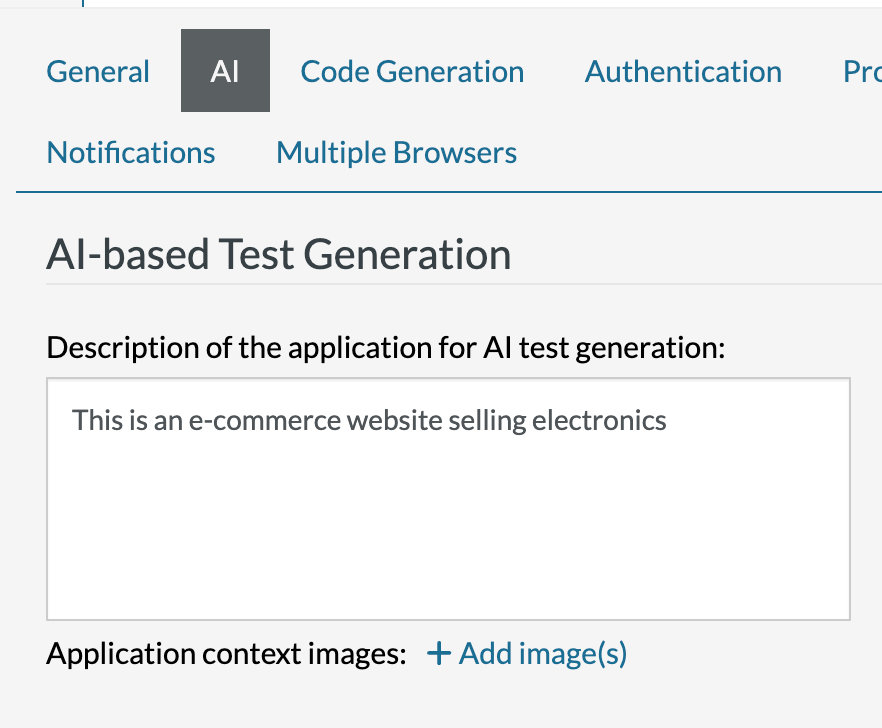882x728 pixels.
Task: Focus the application description text area
Action: coord(448,499)
